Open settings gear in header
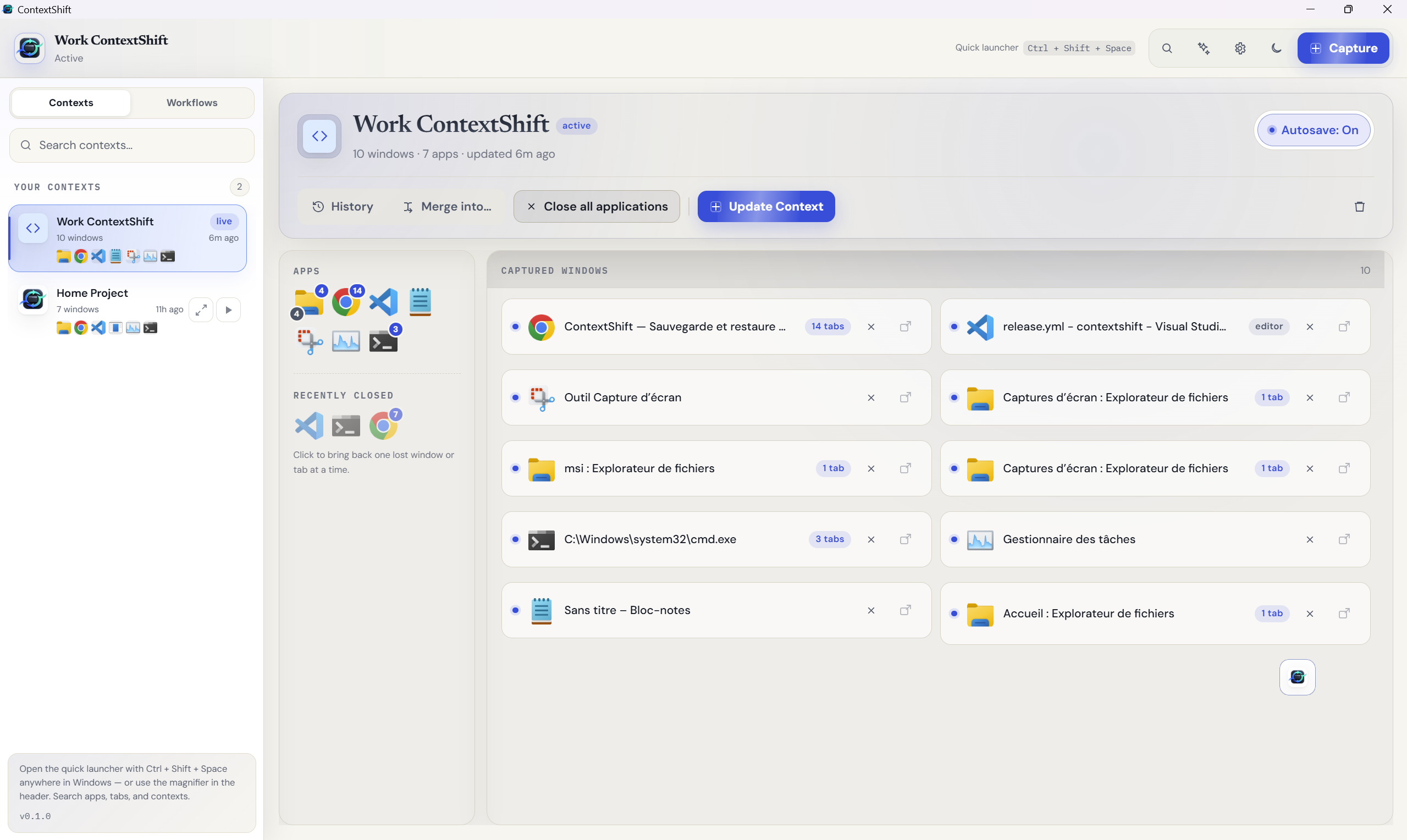 (1240, 48)
